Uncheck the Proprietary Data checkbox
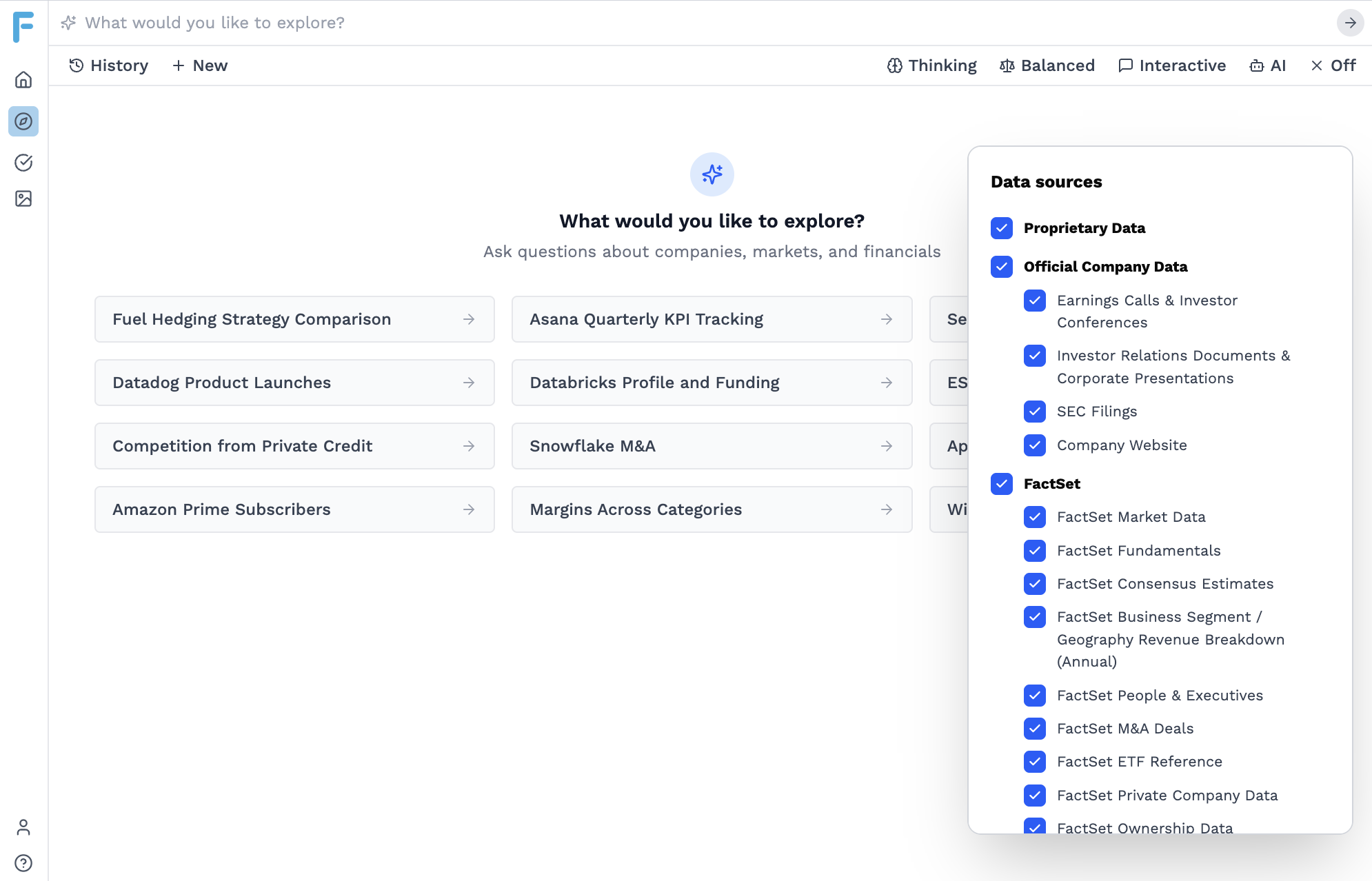Image resolution: width=1372 pixels, height=881 pixels. (x=1002, y=228)
